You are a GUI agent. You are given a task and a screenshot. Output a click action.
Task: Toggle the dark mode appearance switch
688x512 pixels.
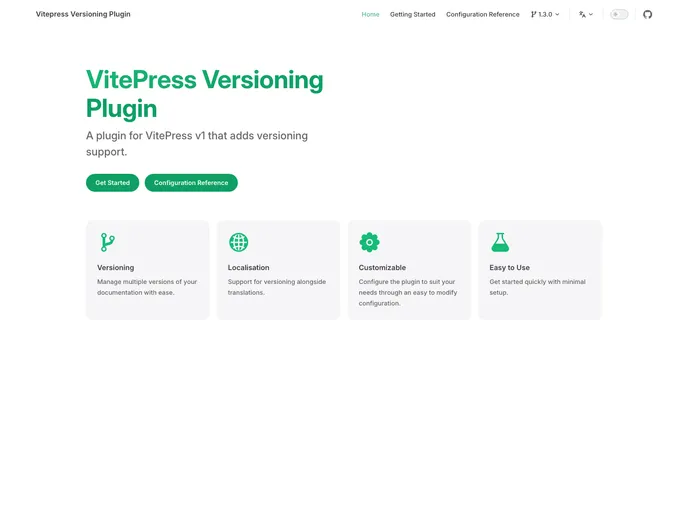coord(619,14)
